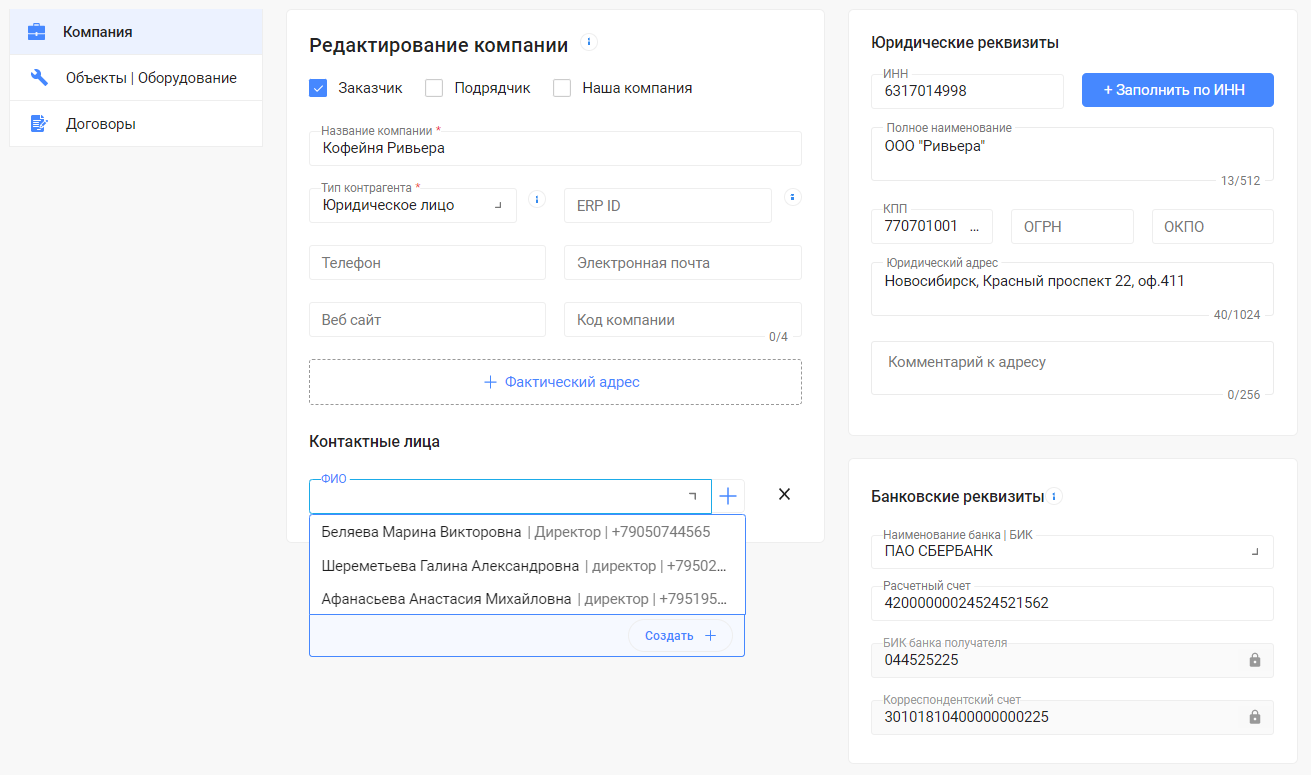Edit the Расчетный счет field
The height and width of the screenshot is (775, 1311).
(1072, 603)
